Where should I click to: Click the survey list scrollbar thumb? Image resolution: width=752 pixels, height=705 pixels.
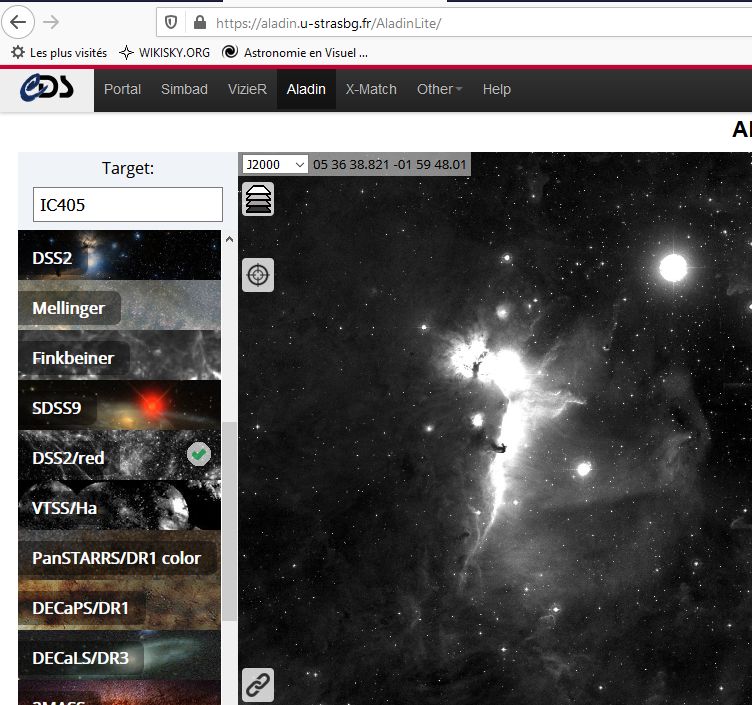229,521
